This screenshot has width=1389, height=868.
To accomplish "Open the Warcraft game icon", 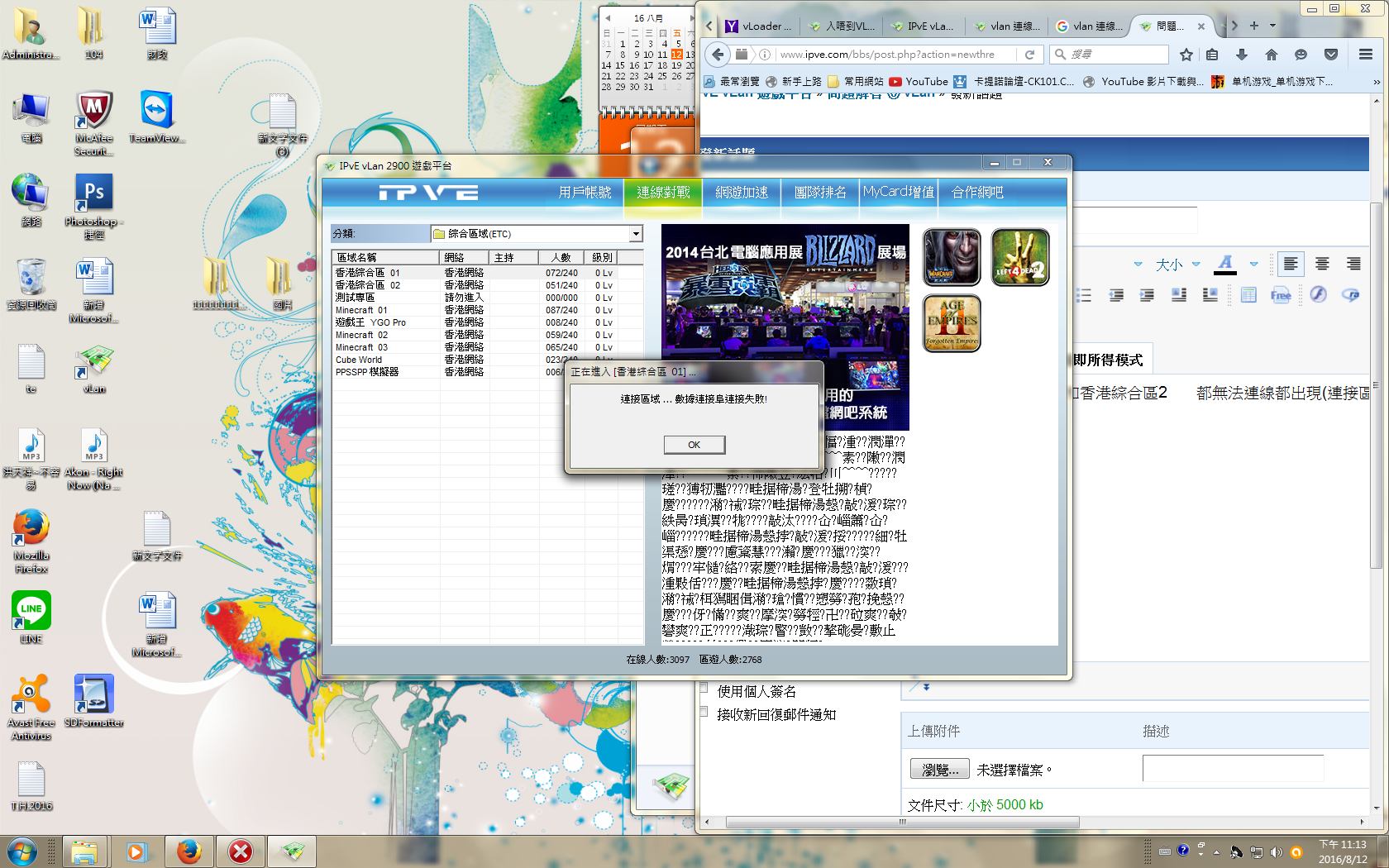I will pos(952,257).
